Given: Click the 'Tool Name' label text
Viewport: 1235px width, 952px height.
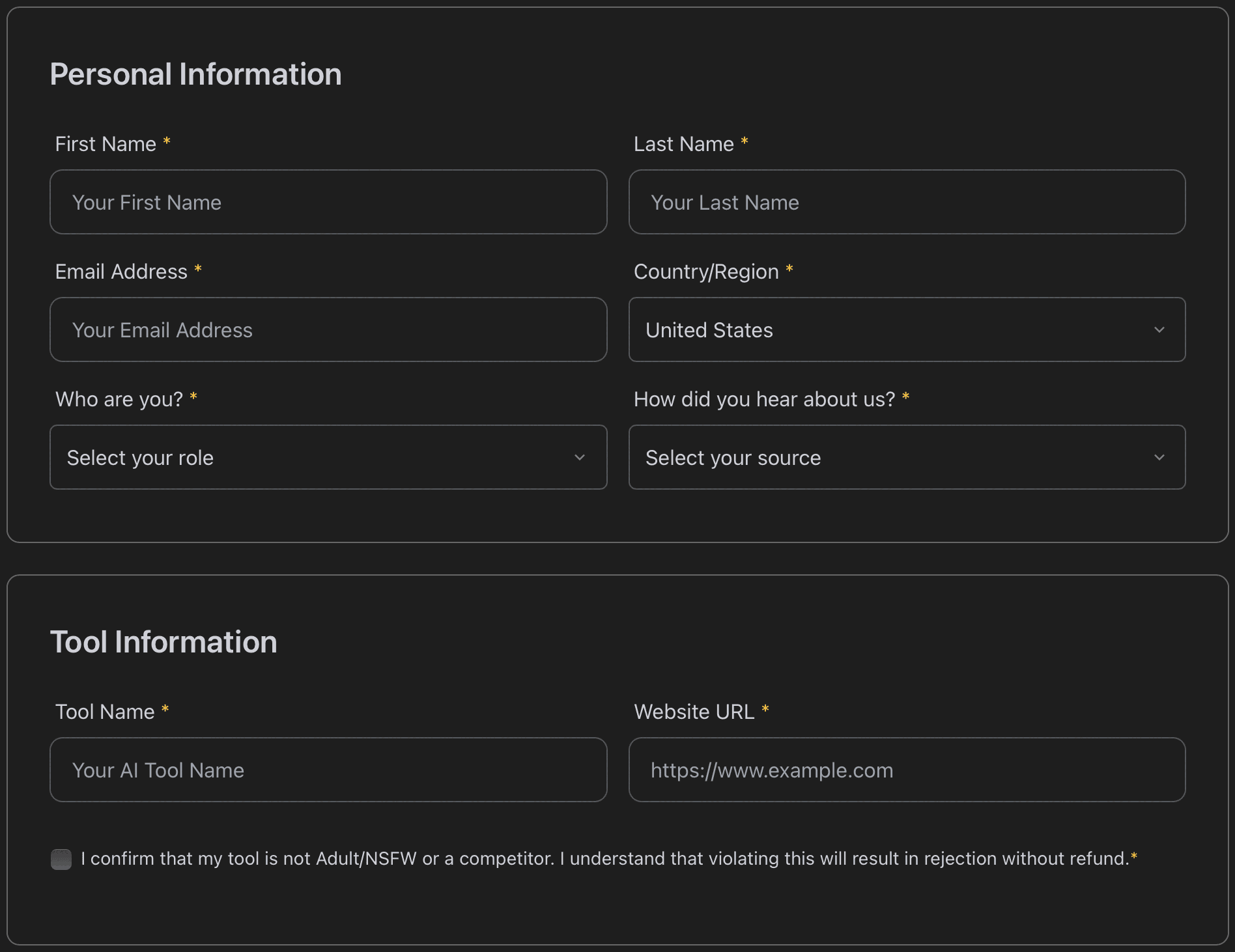Looking at the screenshot, I should coord(105,712).
